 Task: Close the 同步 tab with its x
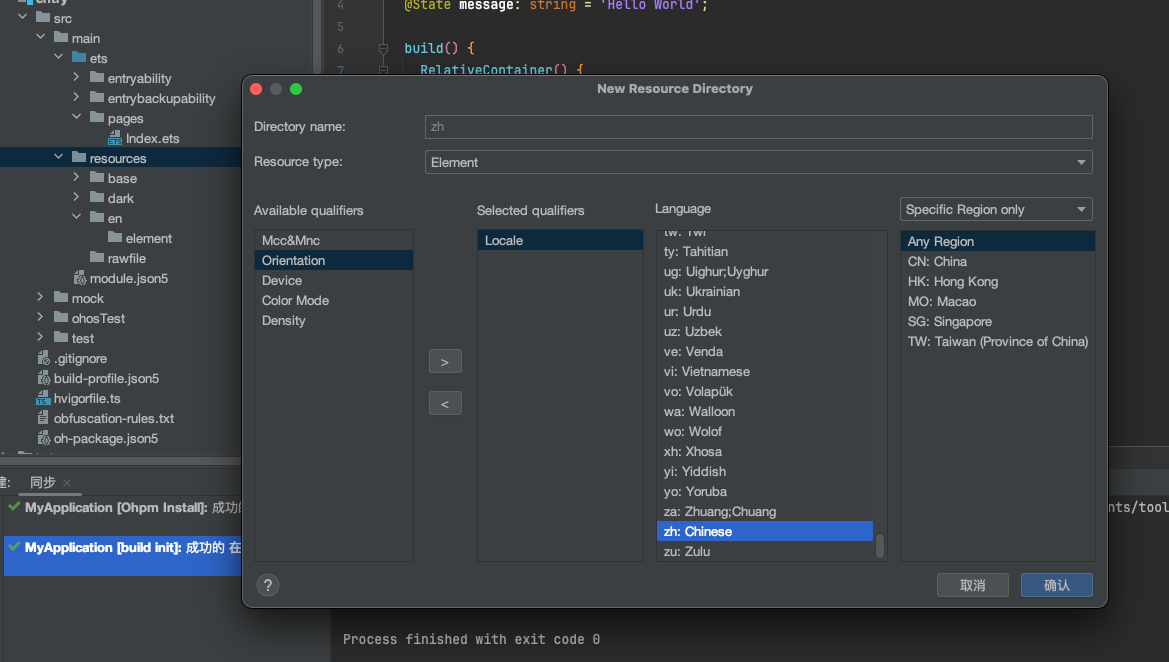tap(67, 483)
